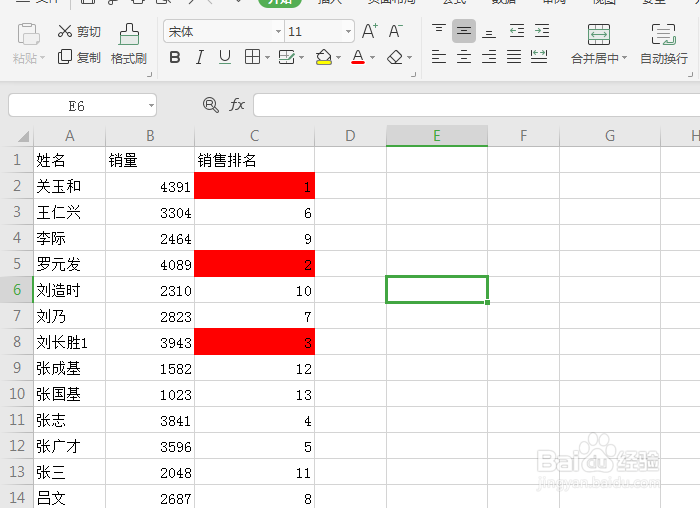Open the font size 11 dropdown

[x=348, y=31]
